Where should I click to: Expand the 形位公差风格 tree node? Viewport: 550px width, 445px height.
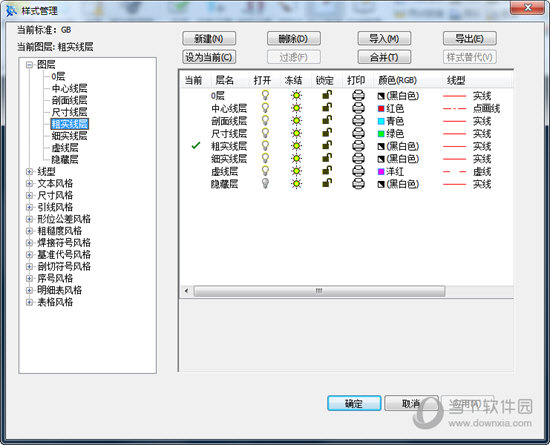pos(29,219)
